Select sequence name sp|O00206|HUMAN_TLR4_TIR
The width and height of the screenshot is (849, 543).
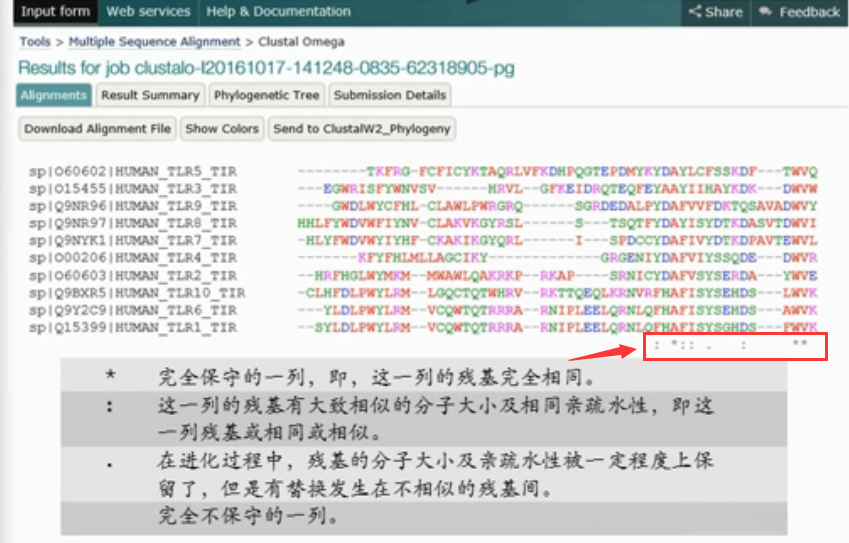(133, 258)
